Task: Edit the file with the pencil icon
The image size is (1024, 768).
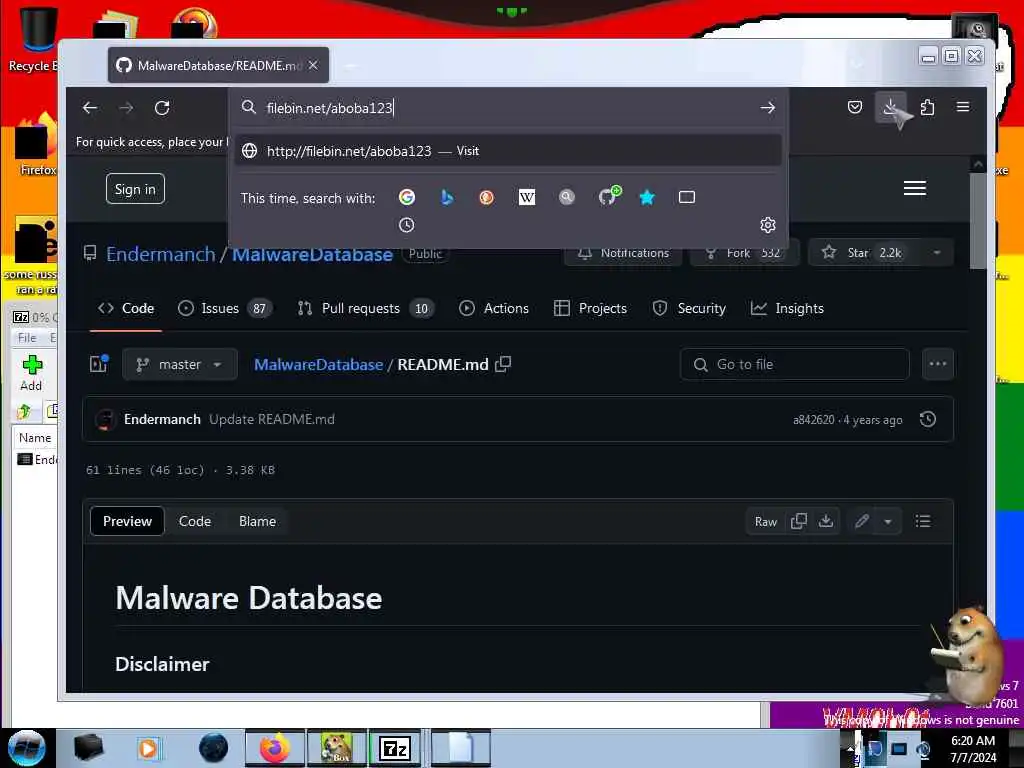Action: pos(862,521)
